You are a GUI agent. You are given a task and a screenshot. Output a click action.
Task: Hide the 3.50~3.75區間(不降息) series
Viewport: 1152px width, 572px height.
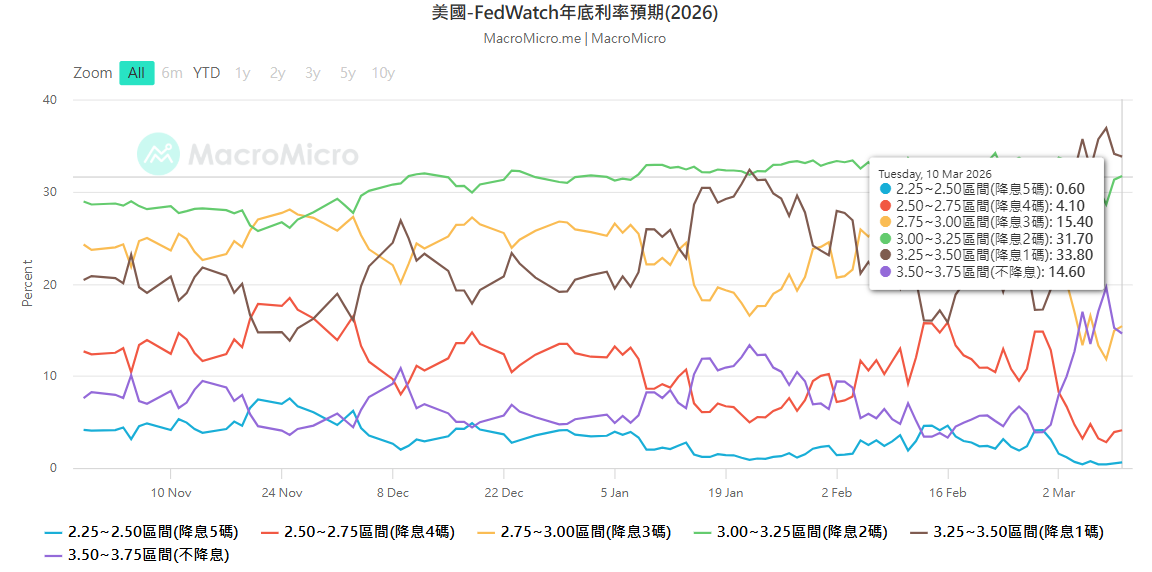click(x=148, y=554)
